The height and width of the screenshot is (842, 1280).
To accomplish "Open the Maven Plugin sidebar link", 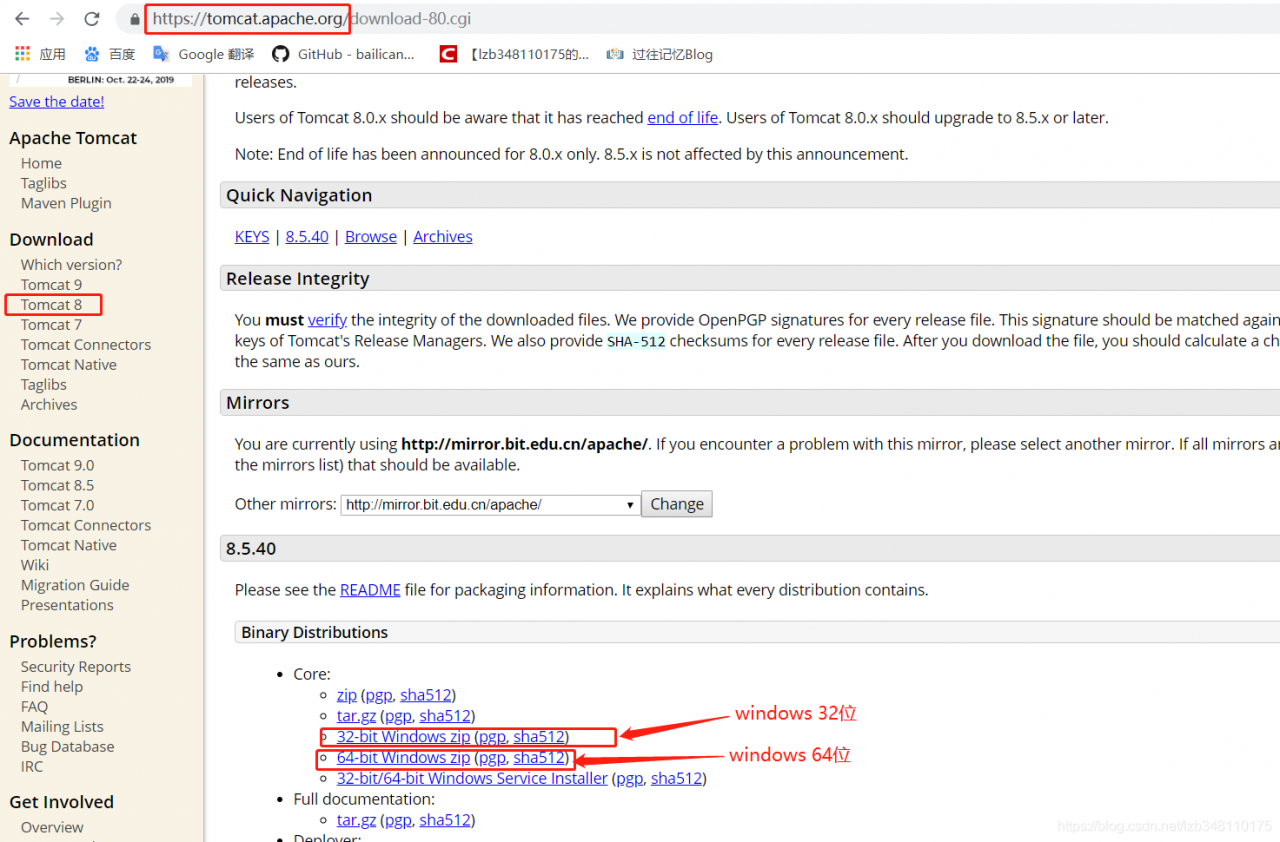I will [x=66, y=203].
